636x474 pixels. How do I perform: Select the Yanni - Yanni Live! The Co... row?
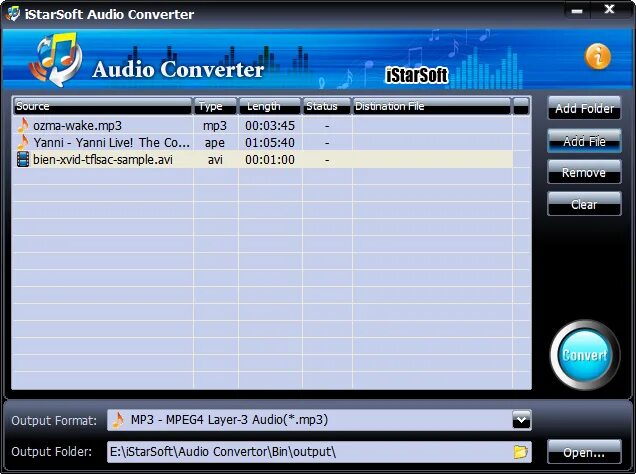click(263, 142)
